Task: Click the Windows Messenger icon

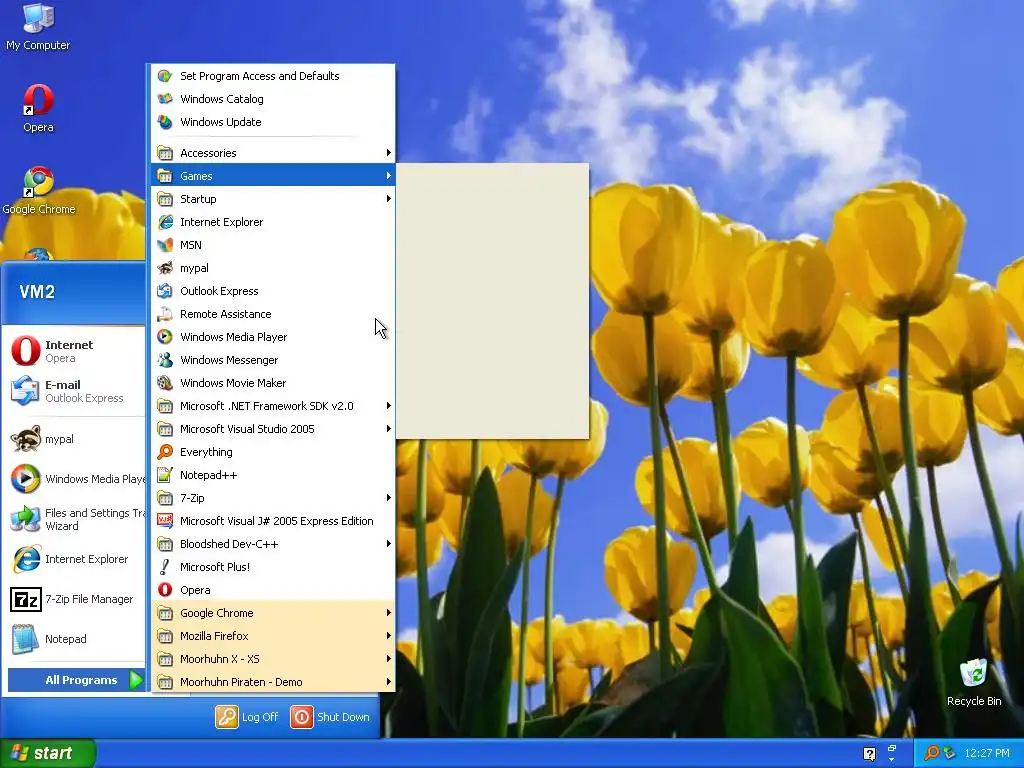Action: tap(165, 360)
